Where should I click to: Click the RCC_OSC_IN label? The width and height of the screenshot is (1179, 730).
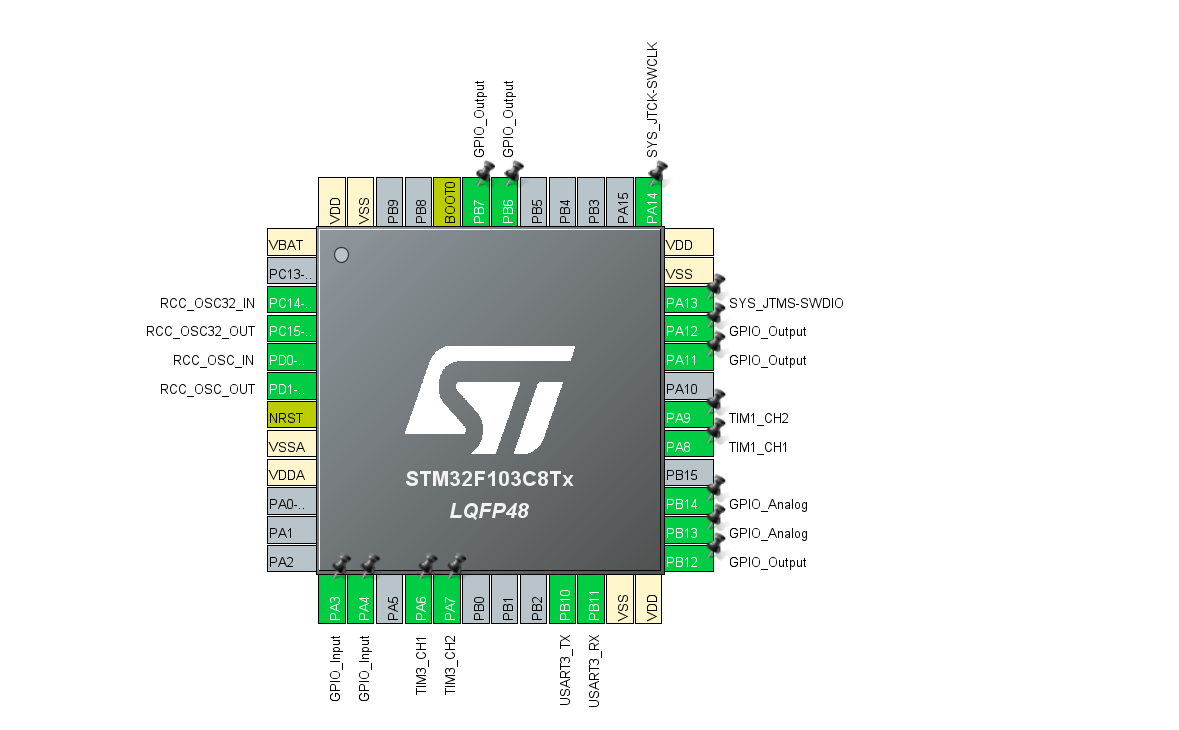pyautogui.click(x=214, y=361)
